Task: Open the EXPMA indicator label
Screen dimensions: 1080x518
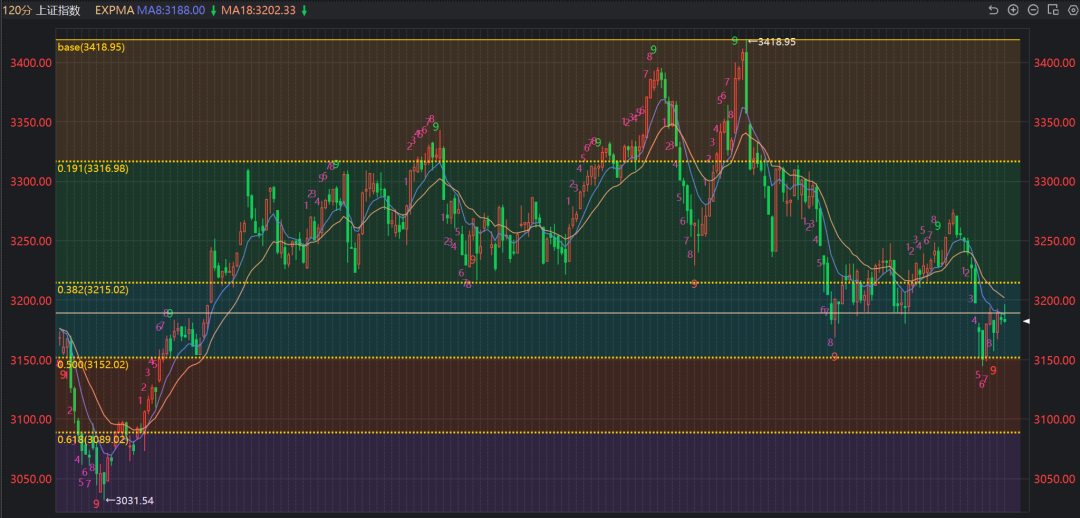Action: click(x=114, y=10)
